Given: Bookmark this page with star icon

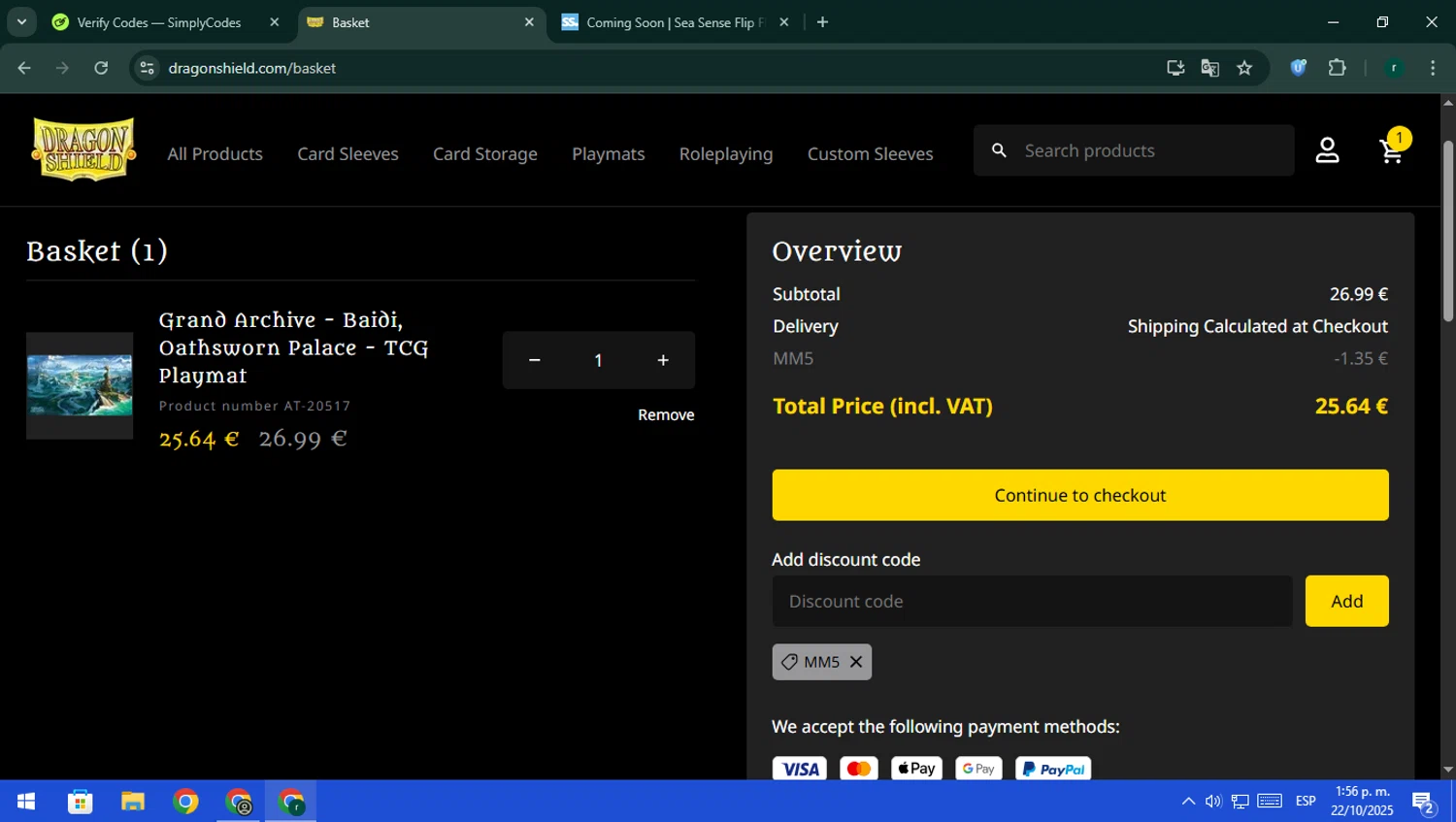Looking at the screenshot, I should point(1244,68).
